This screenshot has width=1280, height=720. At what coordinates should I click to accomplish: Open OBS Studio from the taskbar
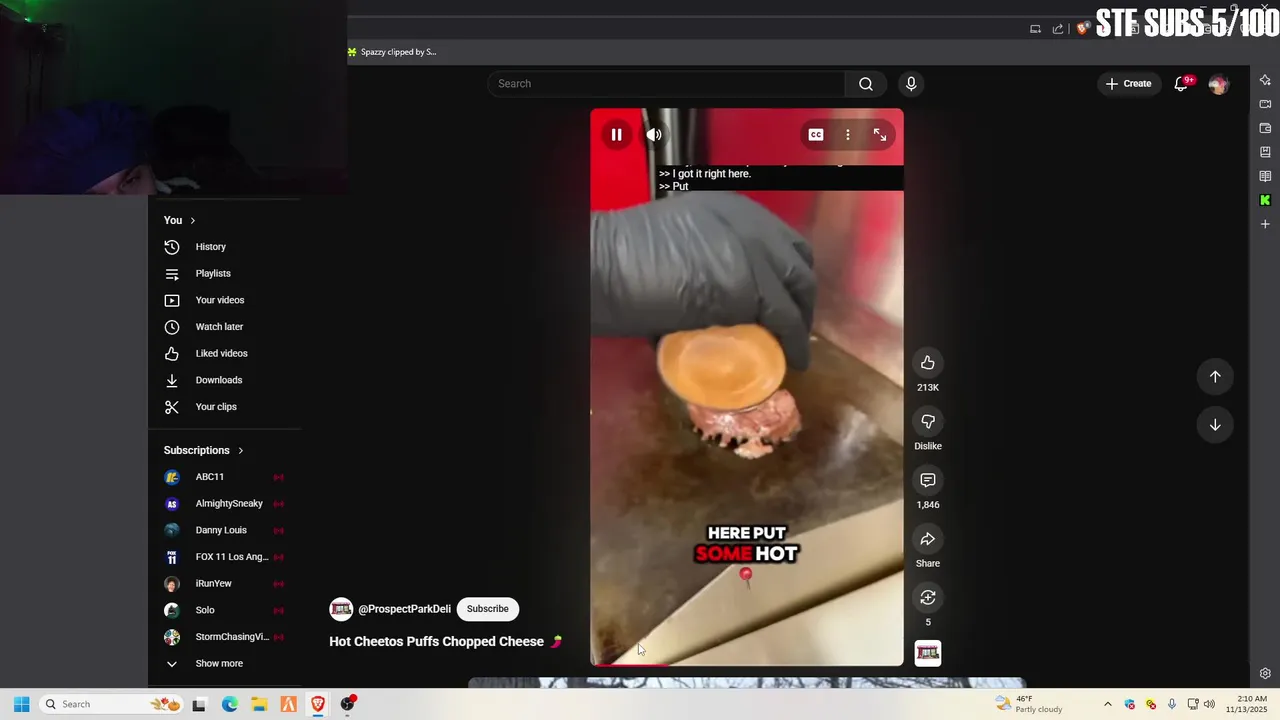tap(348, 704)
